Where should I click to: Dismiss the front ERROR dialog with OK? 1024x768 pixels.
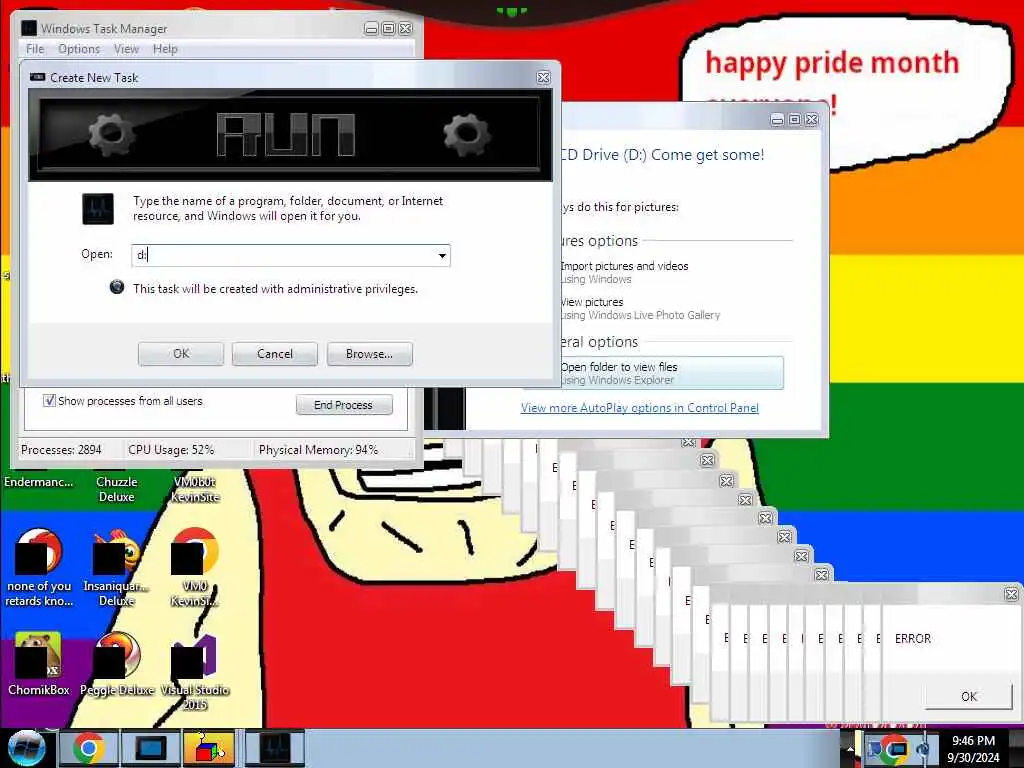coord(968,696)
